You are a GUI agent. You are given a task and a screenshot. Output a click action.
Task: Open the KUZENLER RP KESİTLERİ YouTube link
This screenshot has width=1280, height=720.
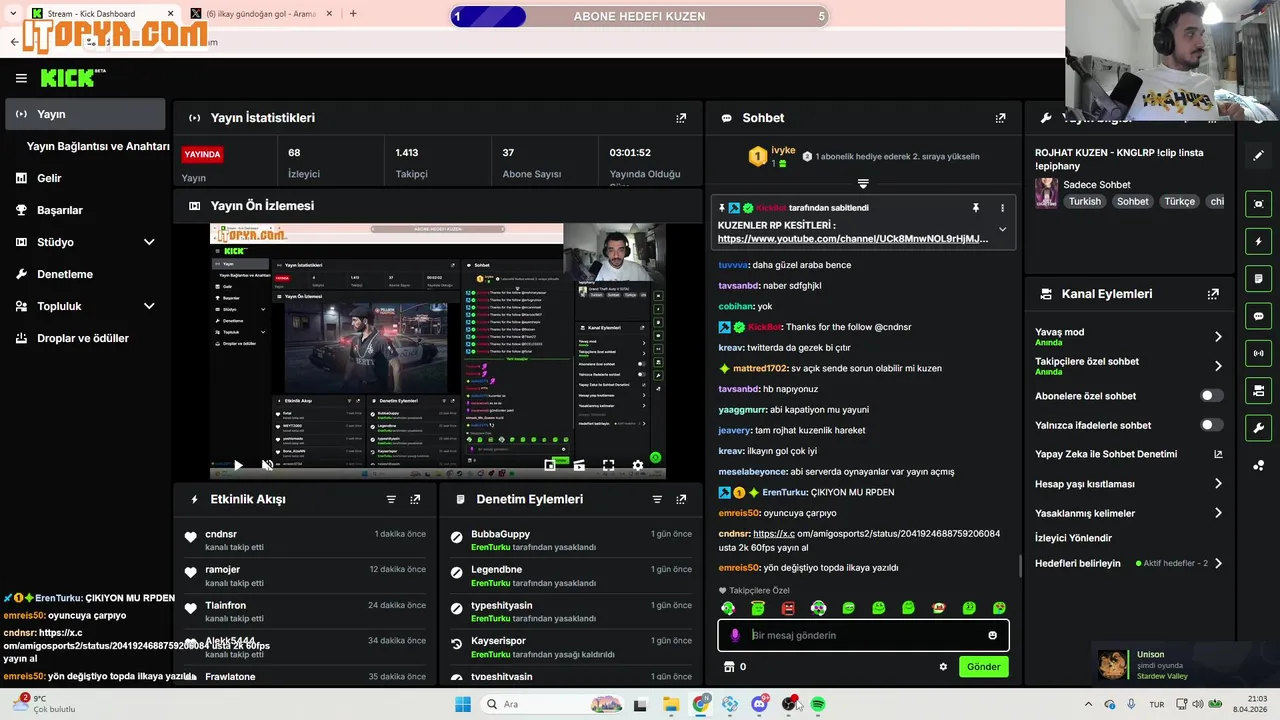pyautogui.click(x=853, y=239)
